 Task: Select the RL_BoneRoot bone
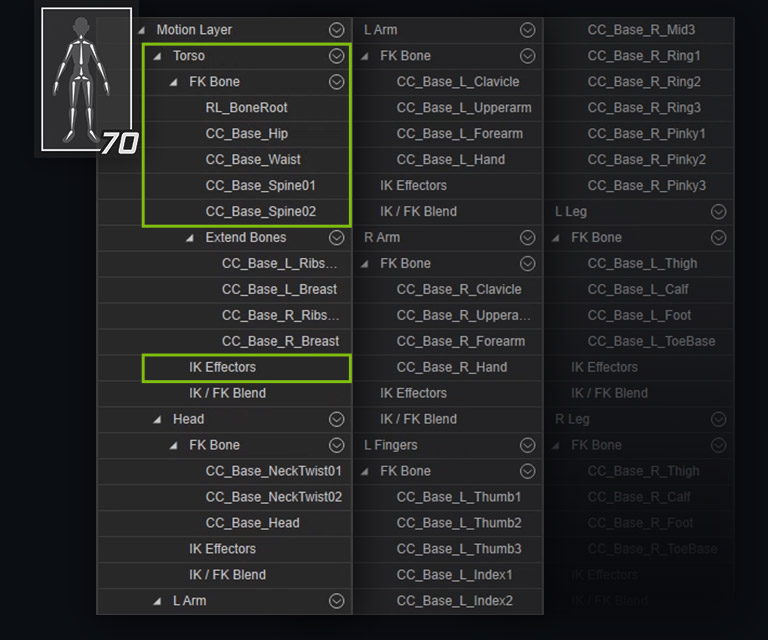click(246, 108)
